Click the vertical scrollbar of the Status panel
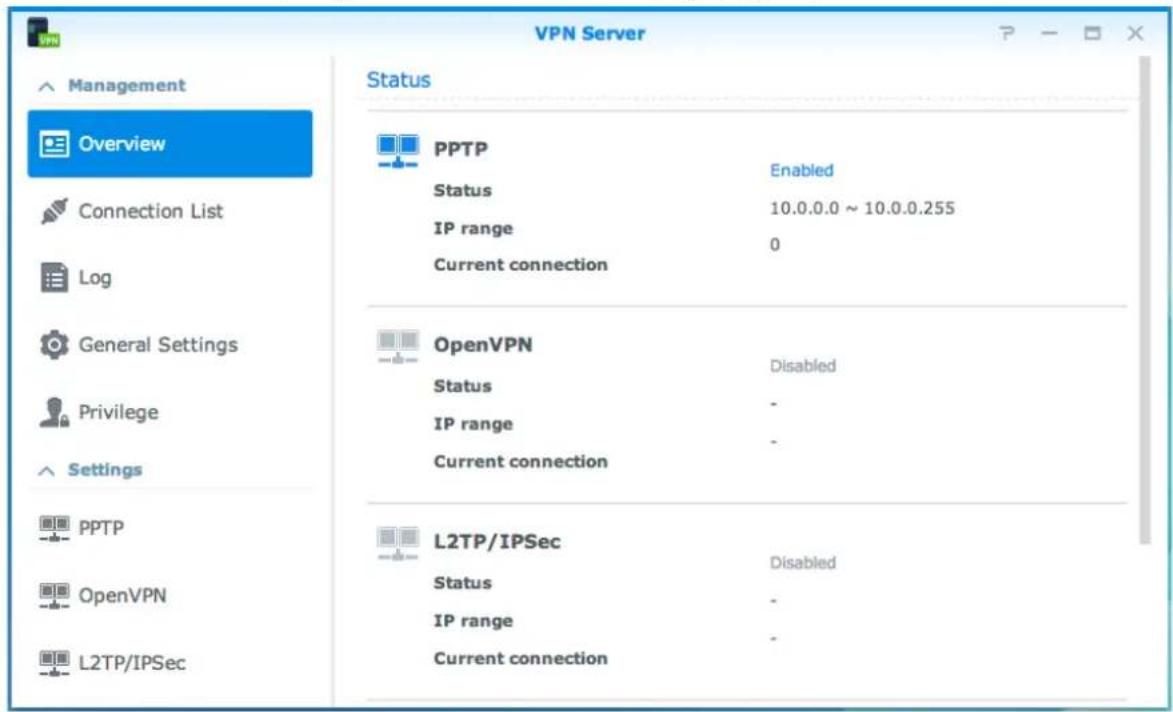 tap(1144, 301)
